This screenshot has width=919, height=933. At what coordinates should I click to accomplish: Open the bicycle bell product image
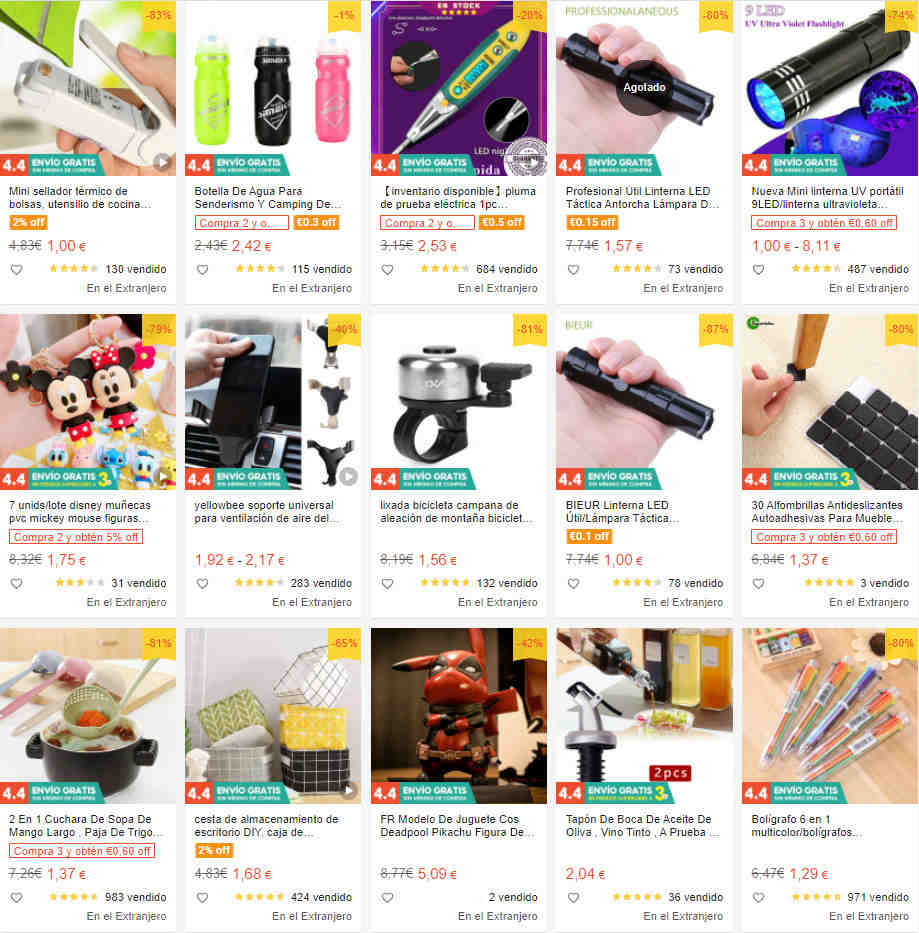coord(459,402)
